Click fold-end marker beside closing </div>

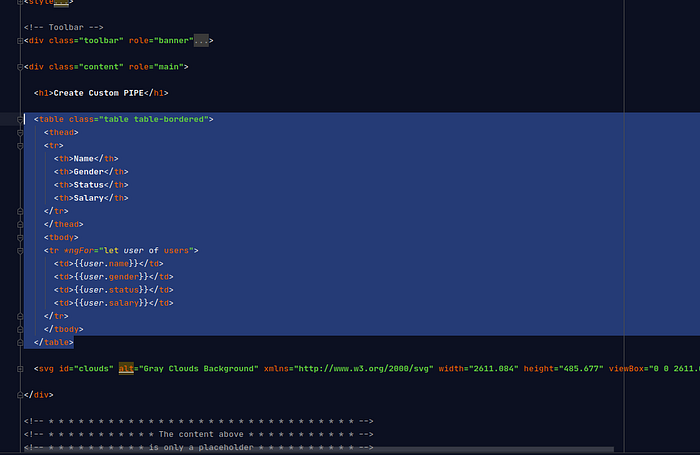pos(20,395)
